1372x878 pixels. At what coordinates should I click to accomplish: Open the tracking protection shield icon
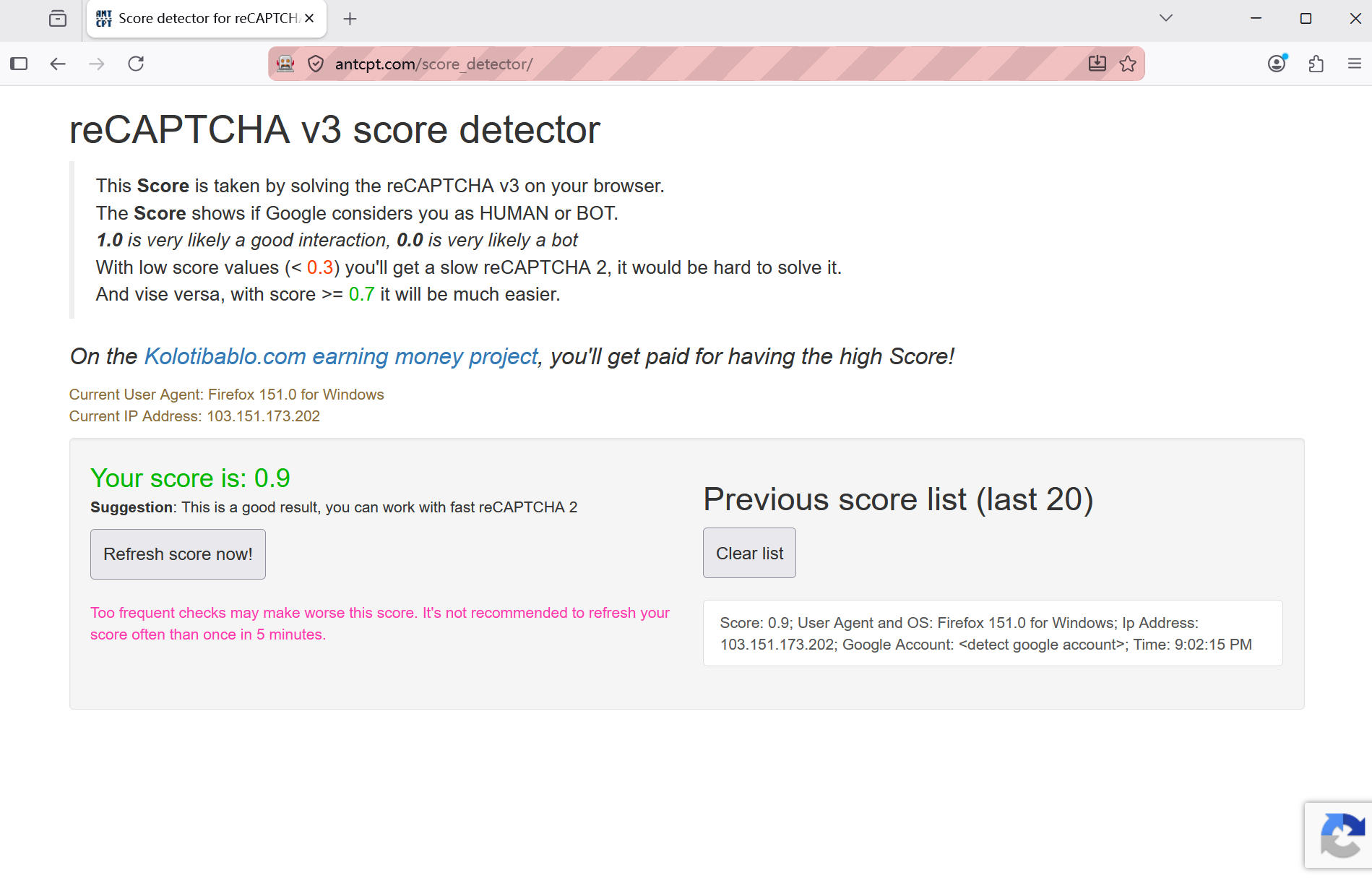316,64
